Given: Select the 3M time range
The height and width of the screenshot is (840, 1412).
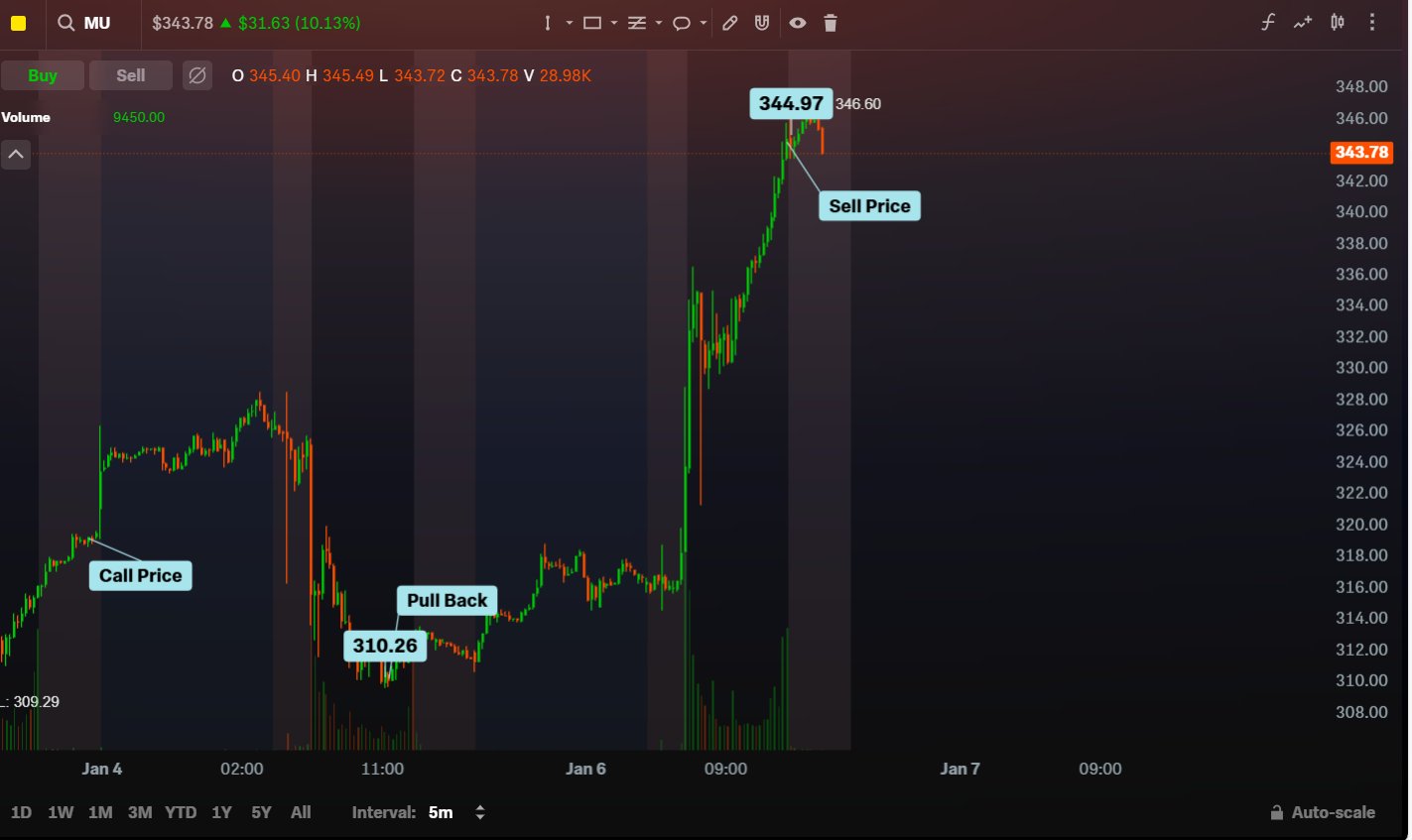Looking at the screenshot, I should click(140, 812).
